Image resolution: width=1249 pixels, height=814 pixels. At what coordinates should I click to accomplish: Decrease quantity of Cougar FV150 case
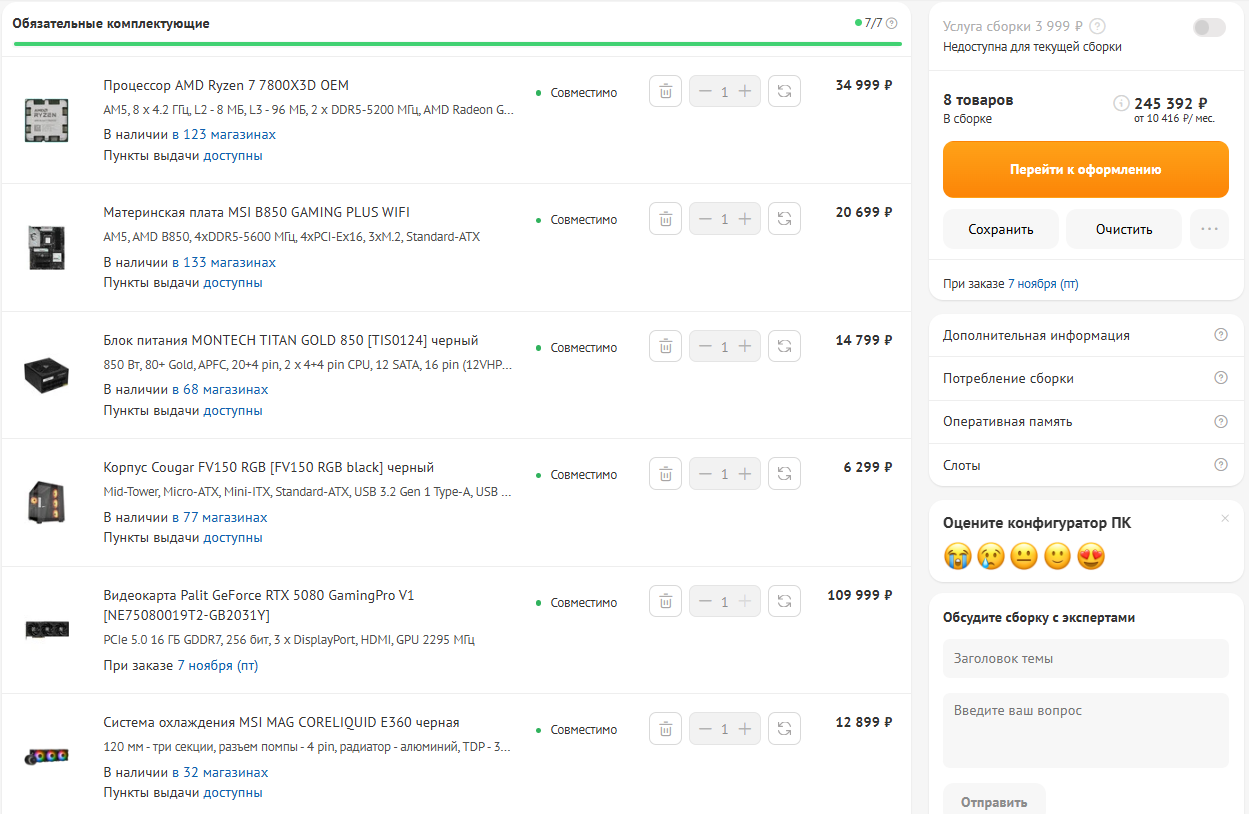[705, 474]
